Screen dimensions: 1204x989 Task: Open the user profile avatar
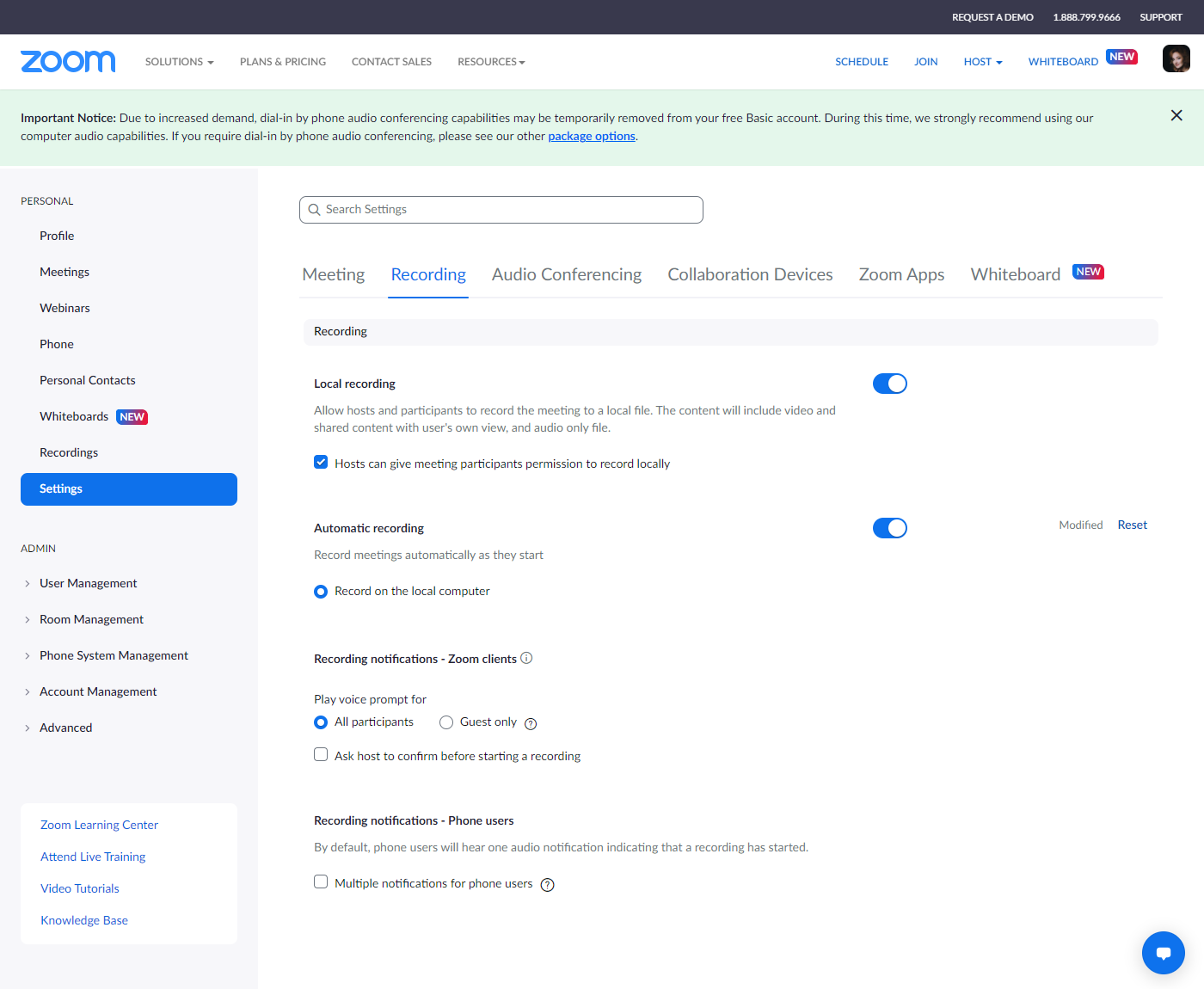coord(1176,58)
